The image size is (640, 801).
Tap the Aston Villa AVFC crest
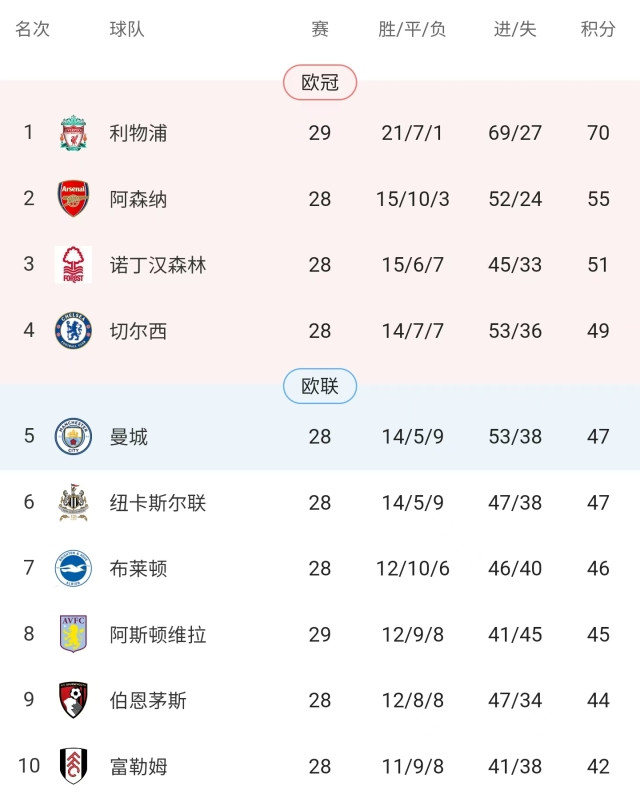tap(74, 634)
